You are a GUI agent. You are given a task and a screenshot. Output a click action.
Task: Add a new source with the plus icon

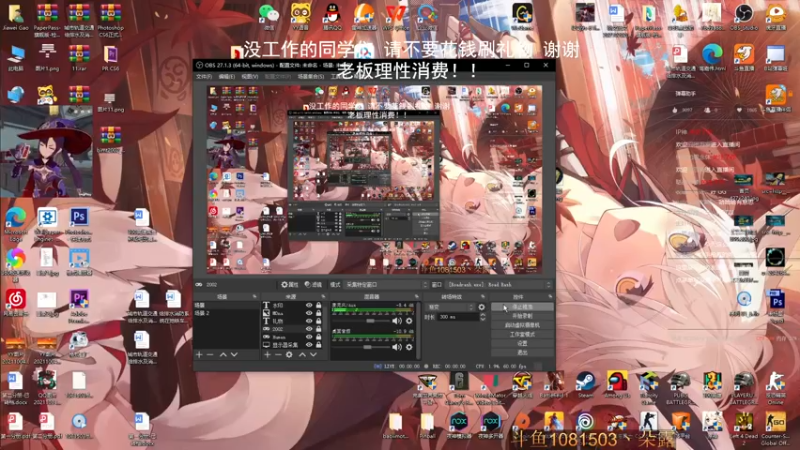click(x=267, y=355)
